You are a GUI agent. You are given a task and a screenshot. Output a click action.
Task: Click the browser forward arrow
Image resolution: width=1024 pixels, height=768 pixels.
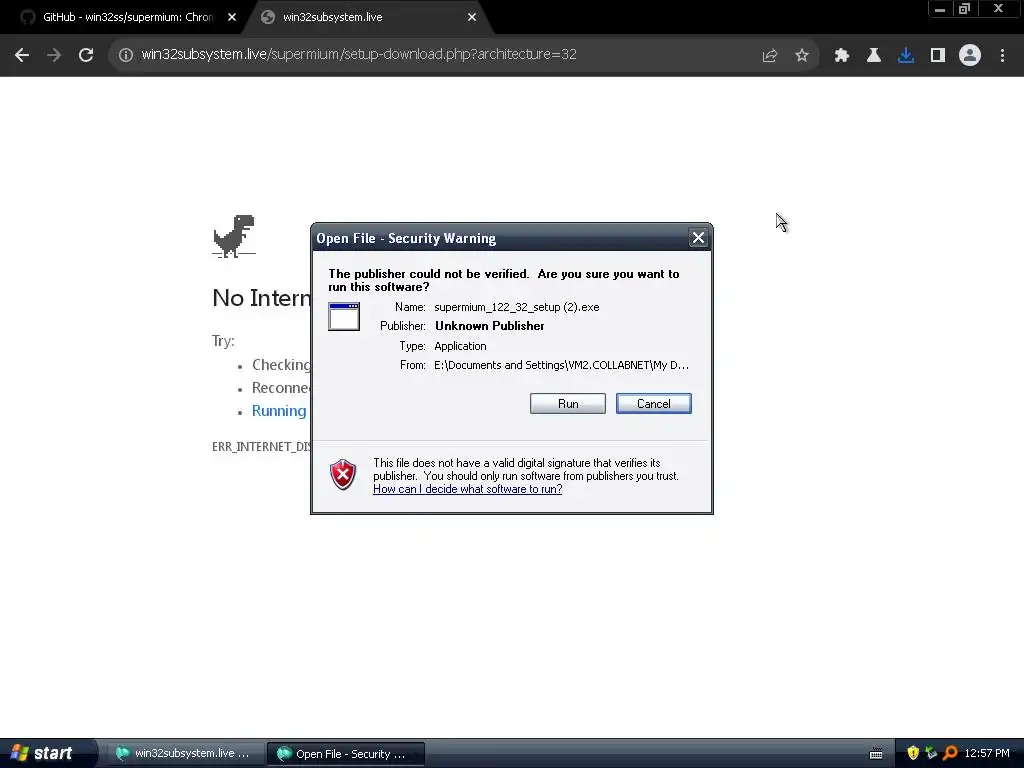coord(54,55)
